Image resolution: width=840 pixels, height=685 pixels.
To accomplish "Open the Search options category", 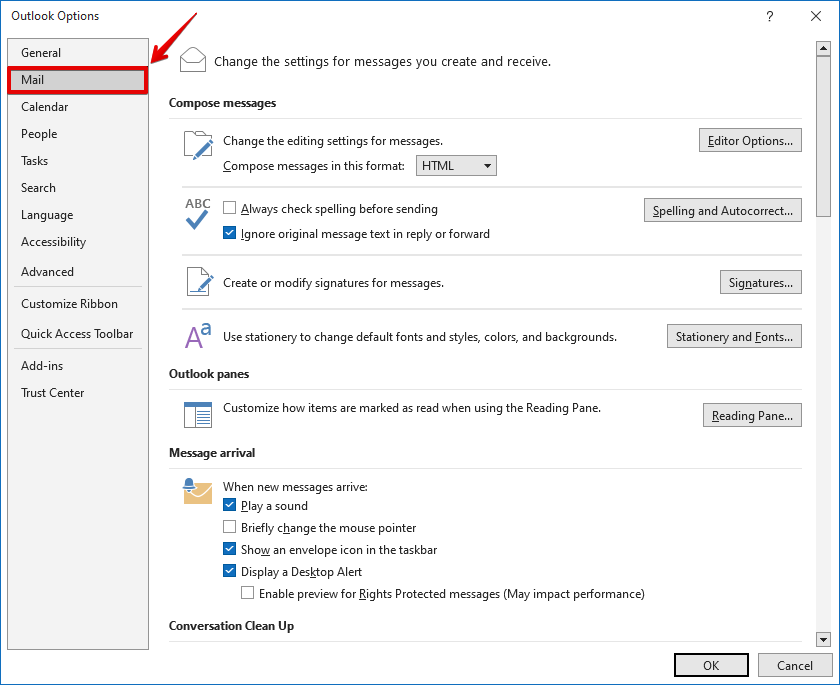I will pos(78,188).
